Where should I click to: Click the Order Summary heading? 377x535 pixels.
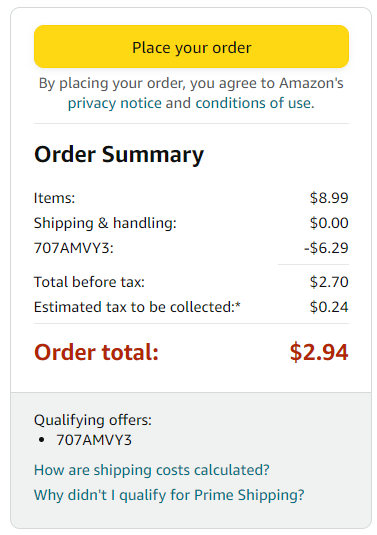tap(119, 155)
